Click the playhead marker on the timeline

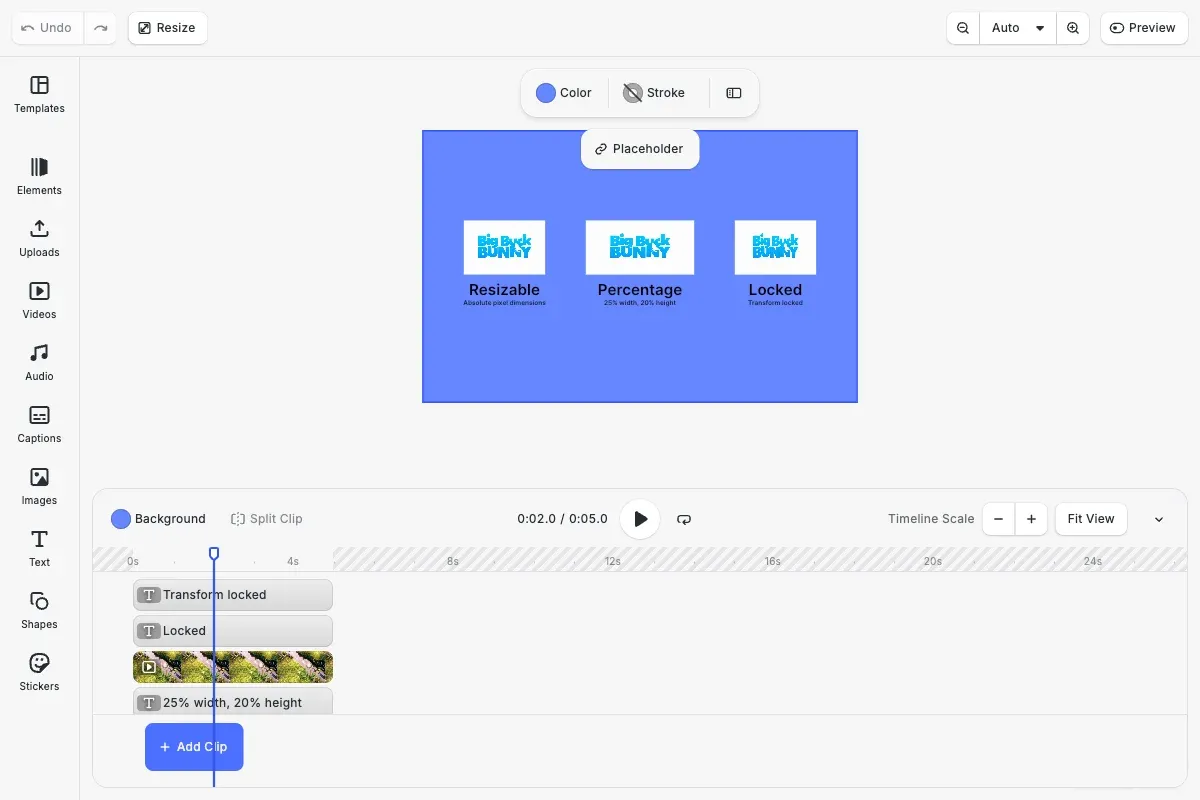(214, 552)
